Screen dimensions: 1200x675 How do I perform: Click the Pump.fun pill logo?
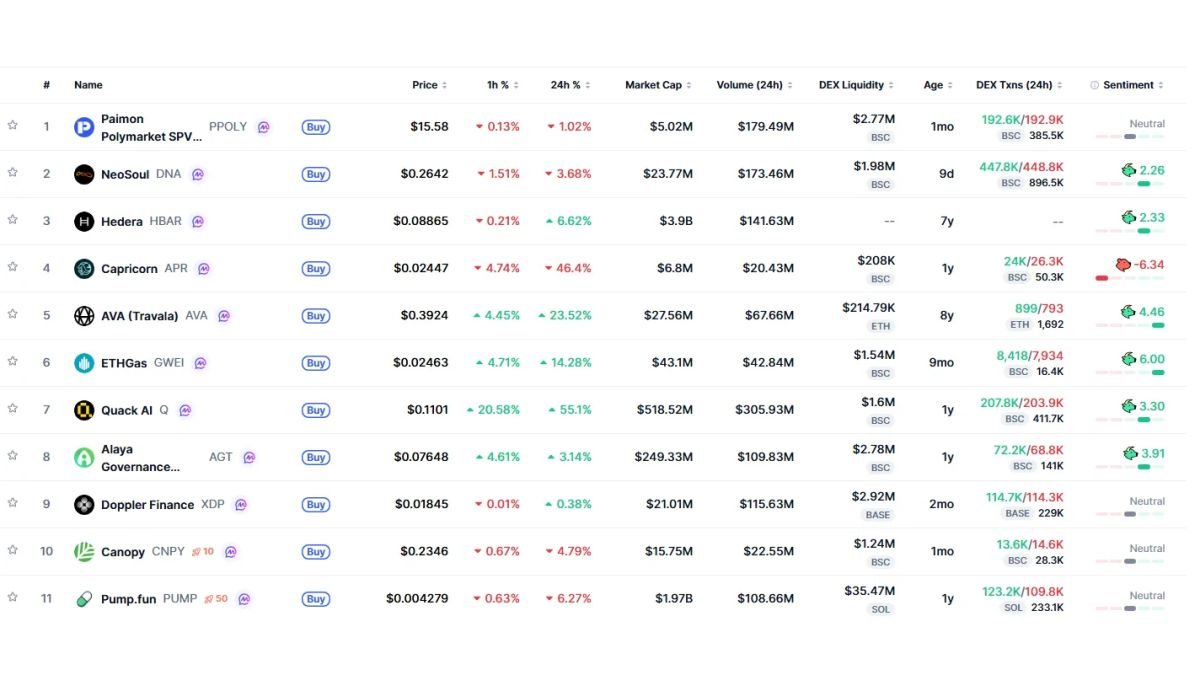(x=84, y=599)
